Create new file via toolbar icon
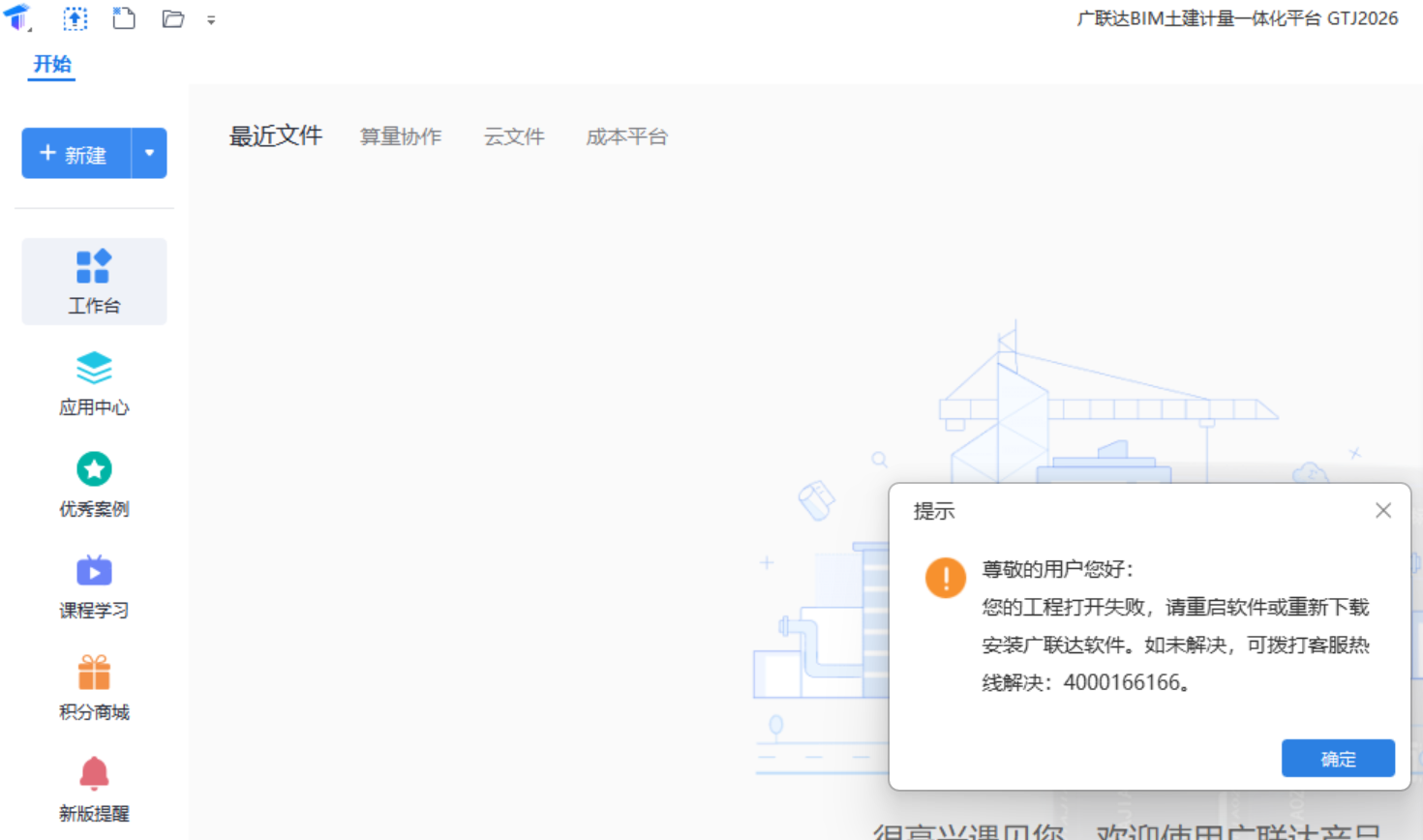The width and height of the screenshot is (1423, 840). click(124, 18)
